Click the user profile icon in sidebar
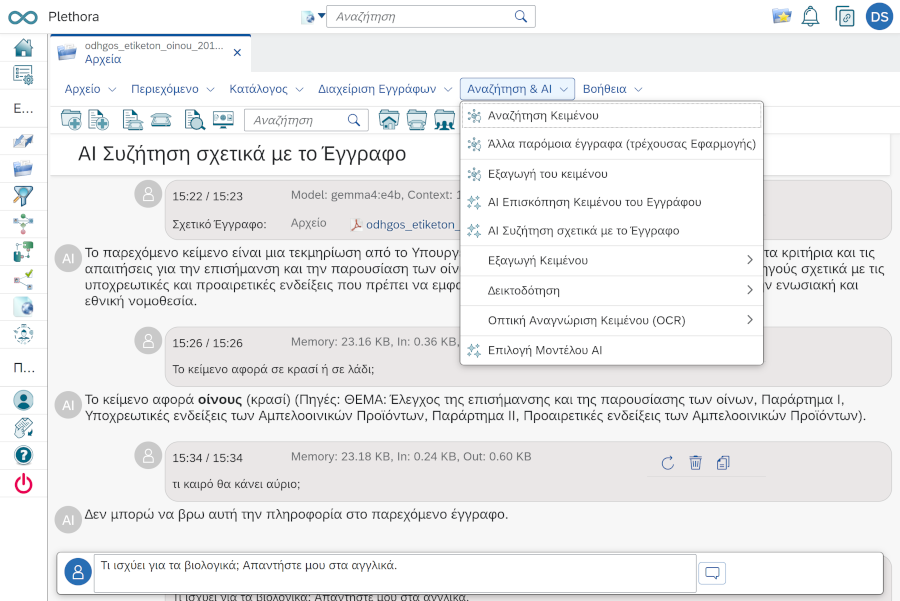Image resolution: width=900 pixels, height=601 pixels. pos(23,400)
